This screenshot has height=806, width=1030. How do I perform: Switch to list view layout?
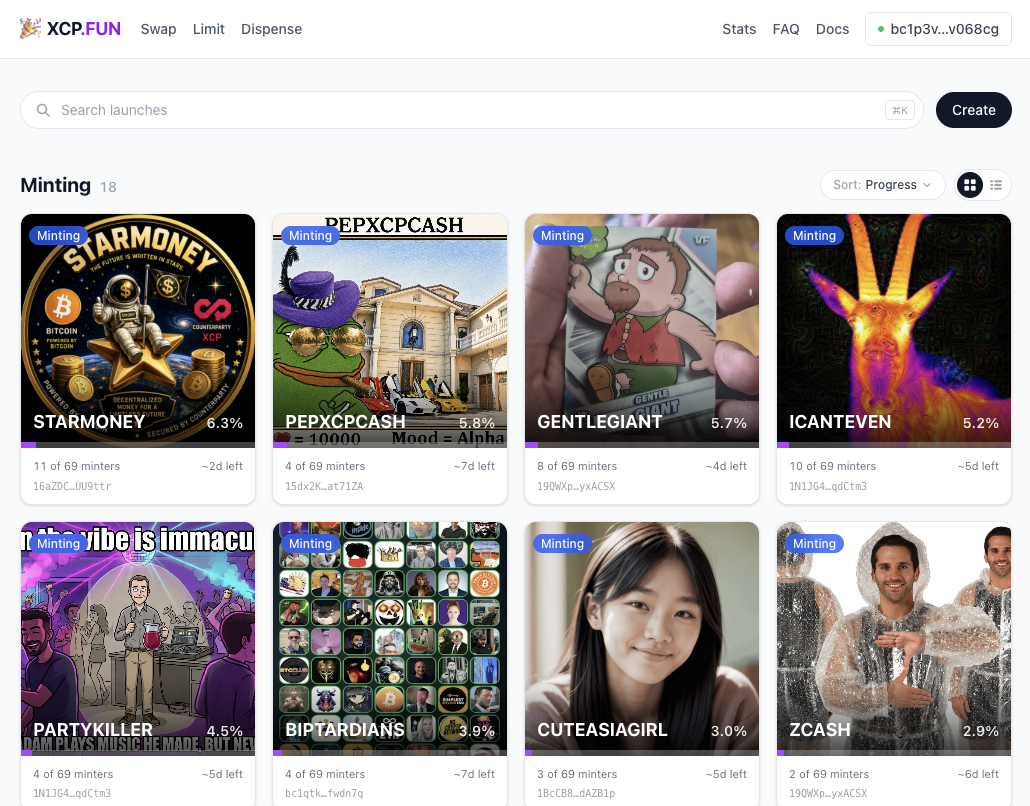(996, 185)
